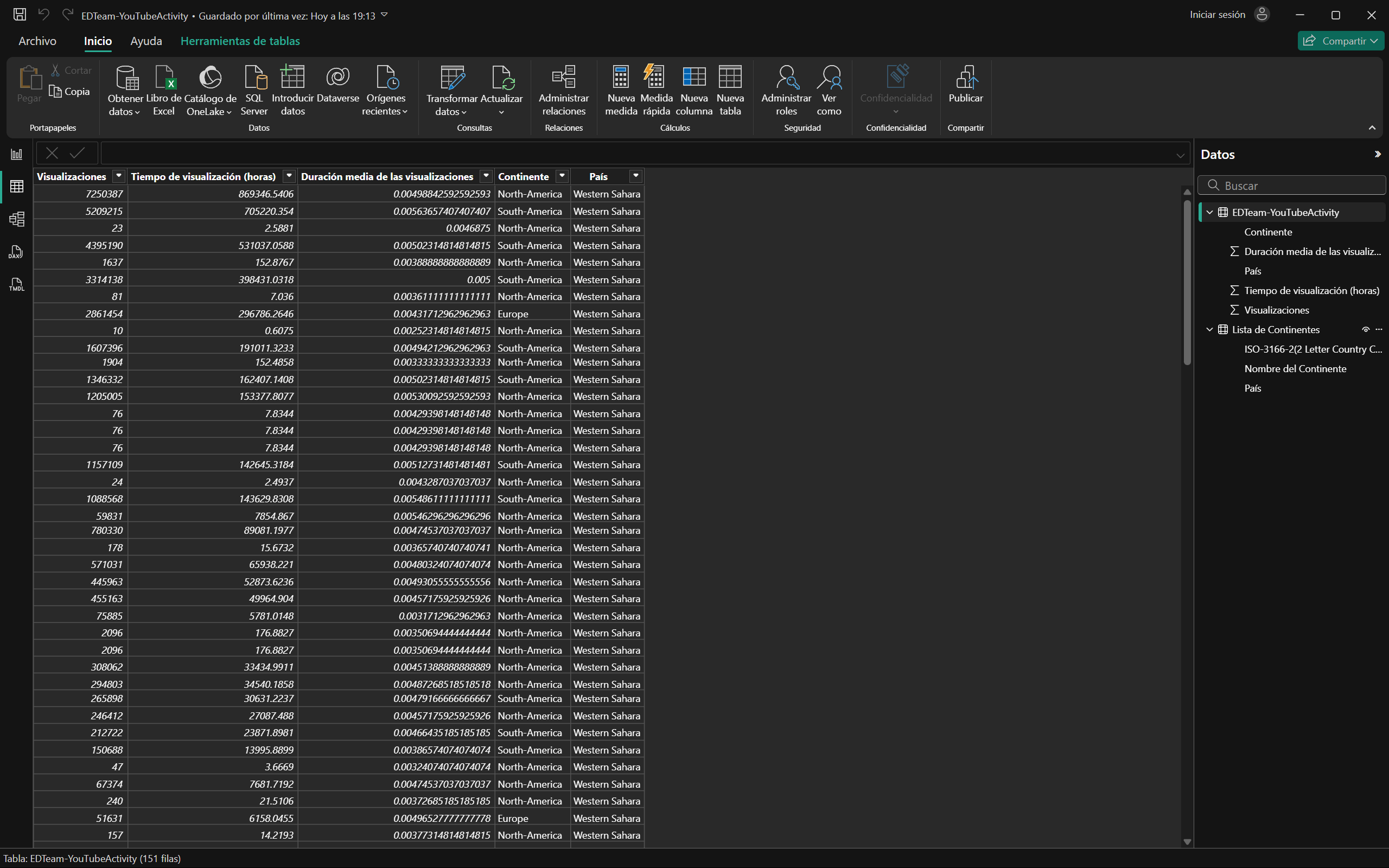Click the Compartir button

pyautogui.click(x=1340, y=41)
